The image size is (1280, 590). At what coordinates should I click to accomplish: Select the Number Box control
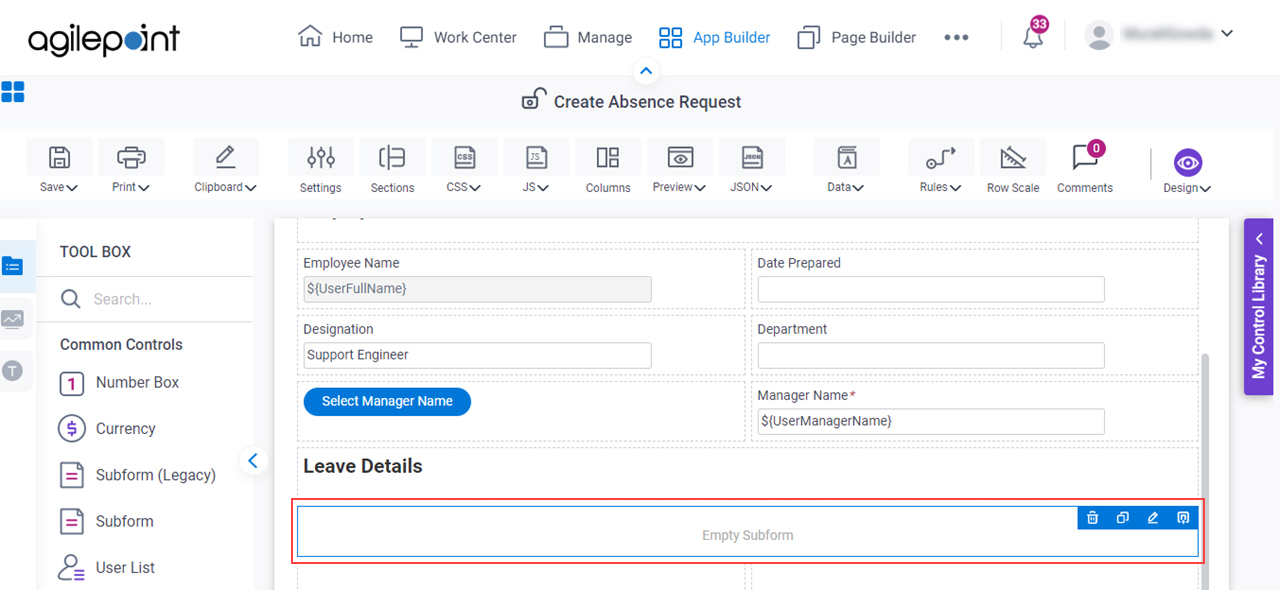click(x=119, y=383)
